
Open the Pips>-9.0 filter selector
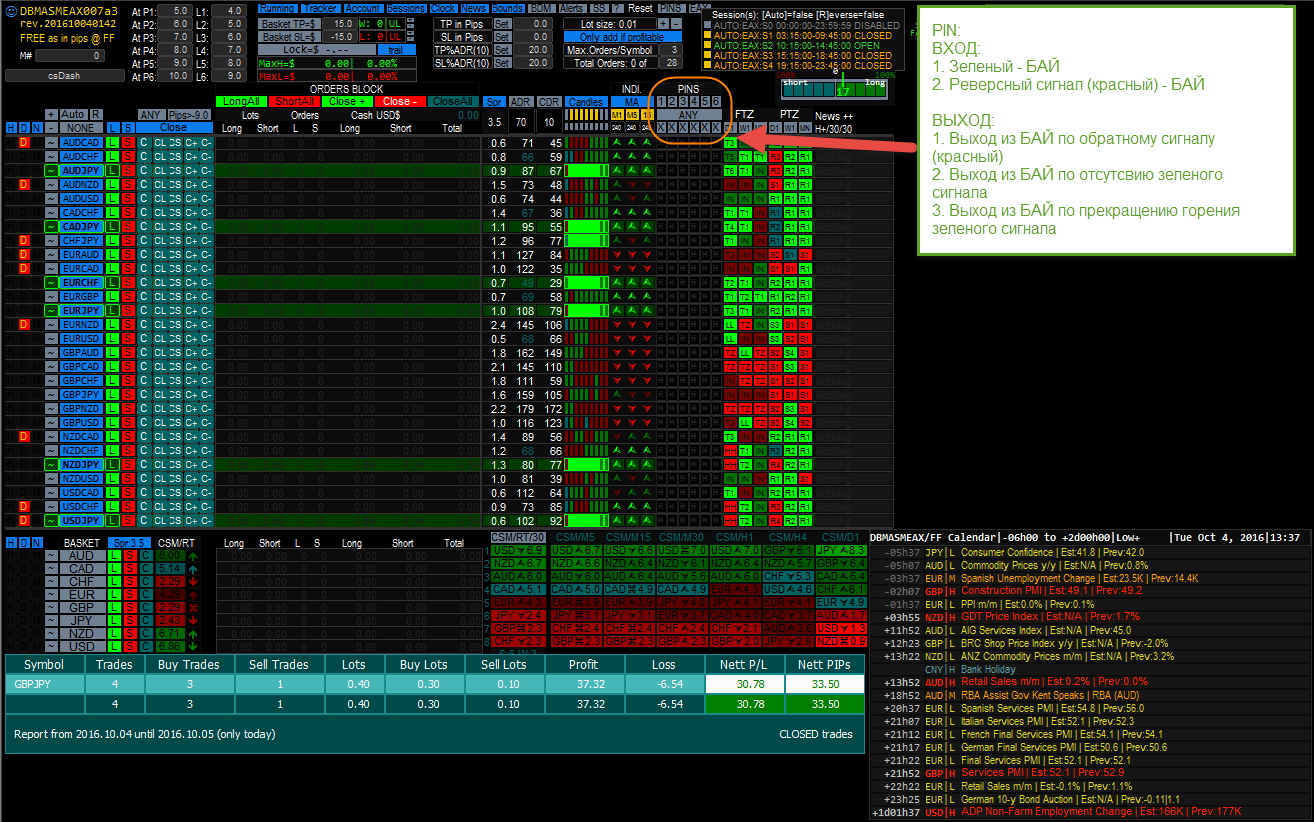189,114
